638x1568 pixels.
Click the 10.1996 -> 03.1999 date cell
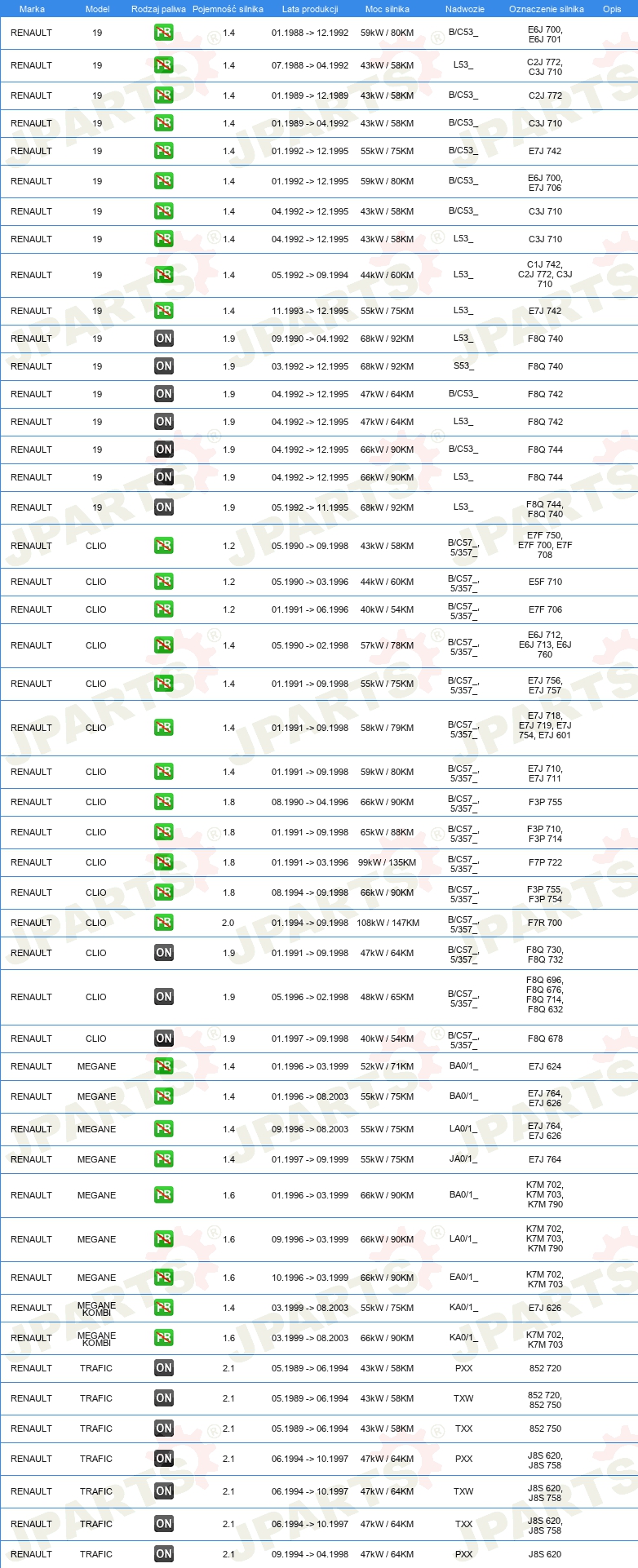point(310,1278)
